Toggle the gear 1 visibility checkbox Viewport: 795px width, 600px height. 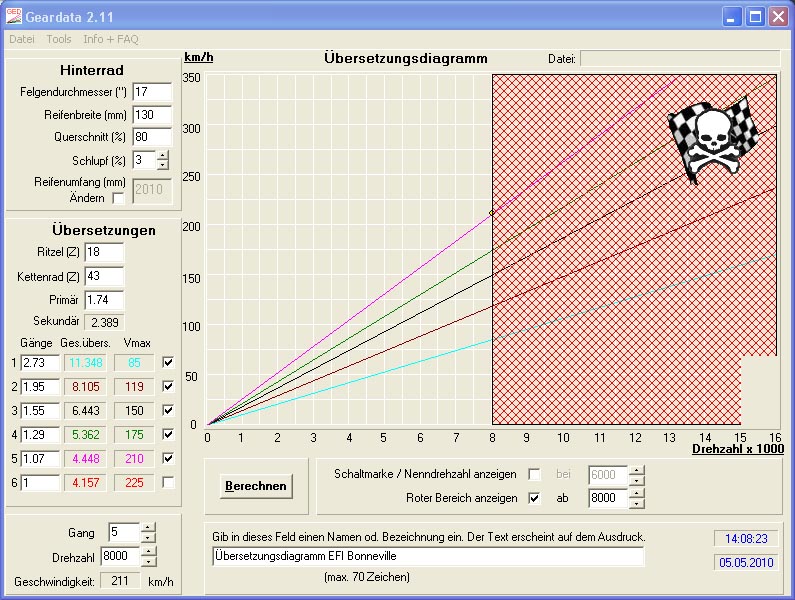click(168, 362)
